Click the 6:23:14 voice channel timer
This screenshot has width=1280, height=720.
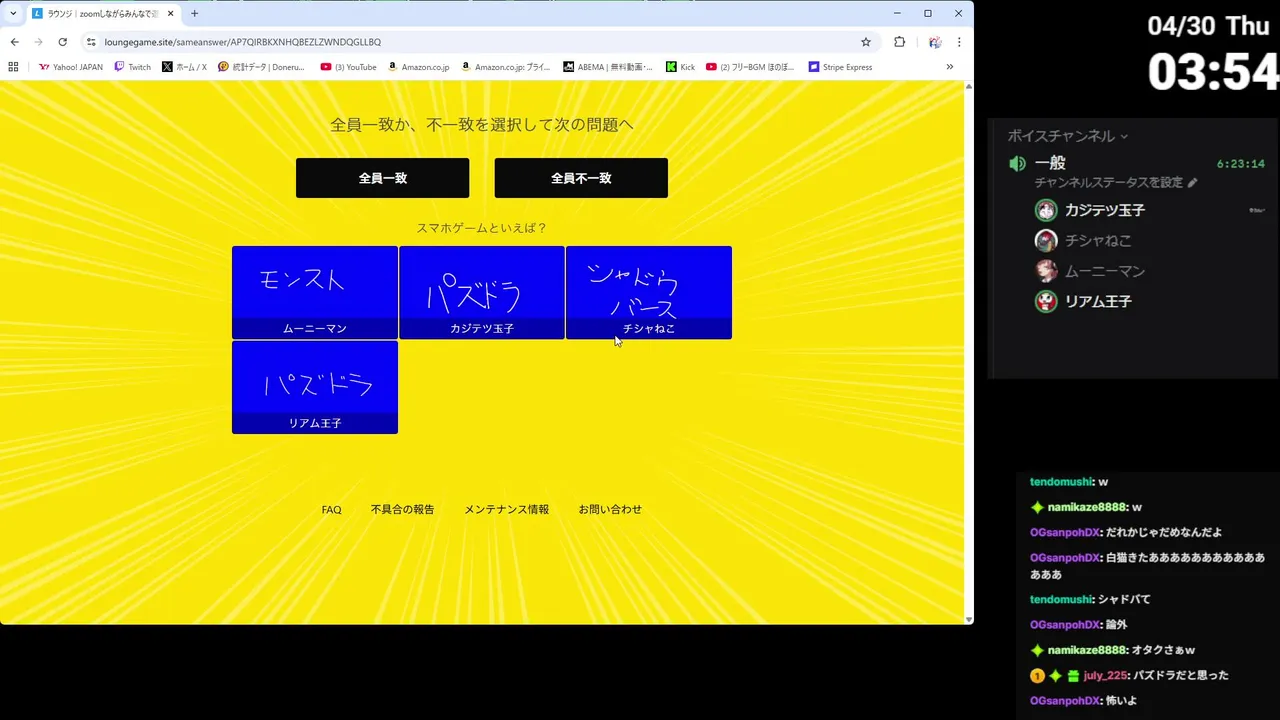1240,164
